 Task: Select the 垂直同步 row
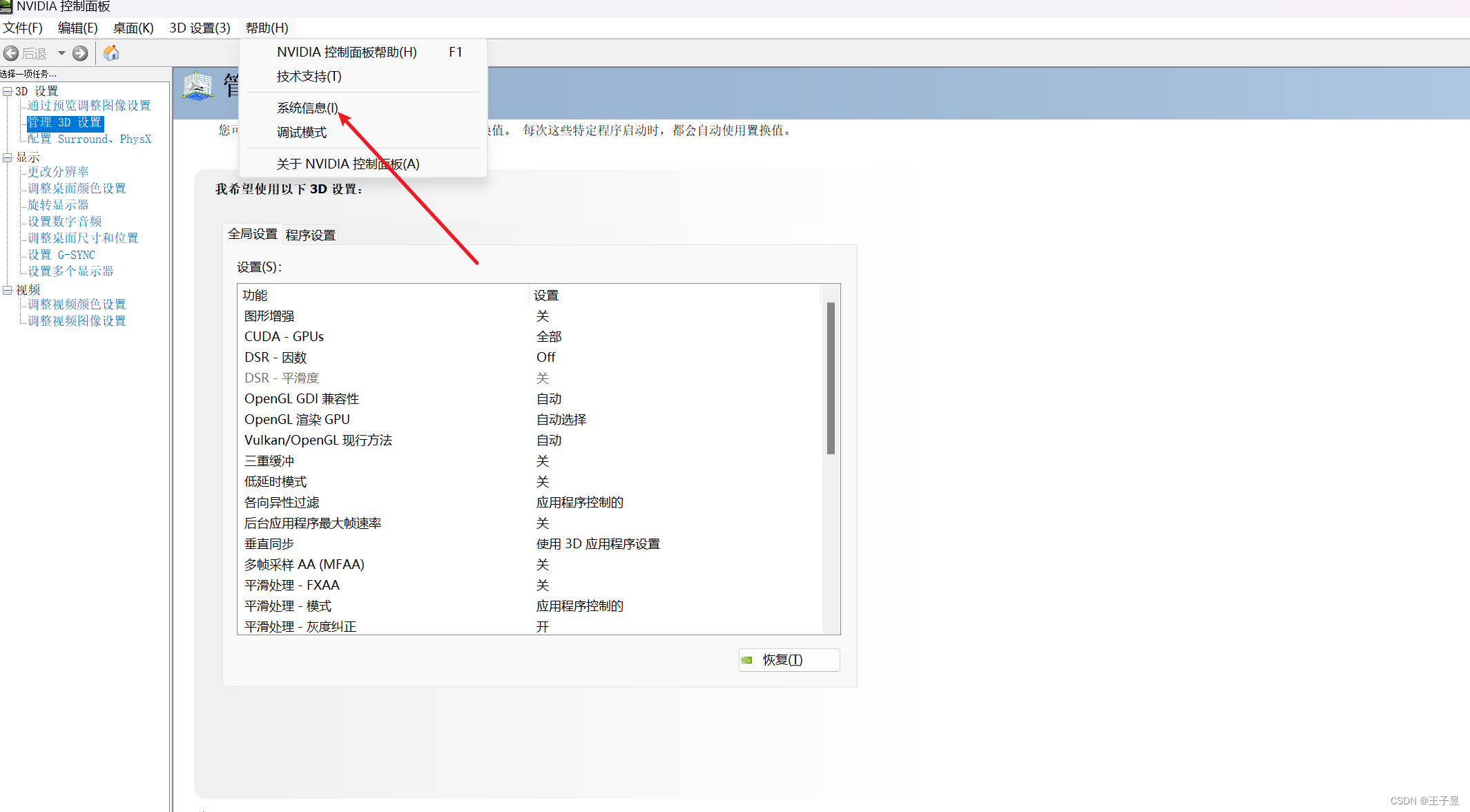pyautogui.click(x=530, y=544)
